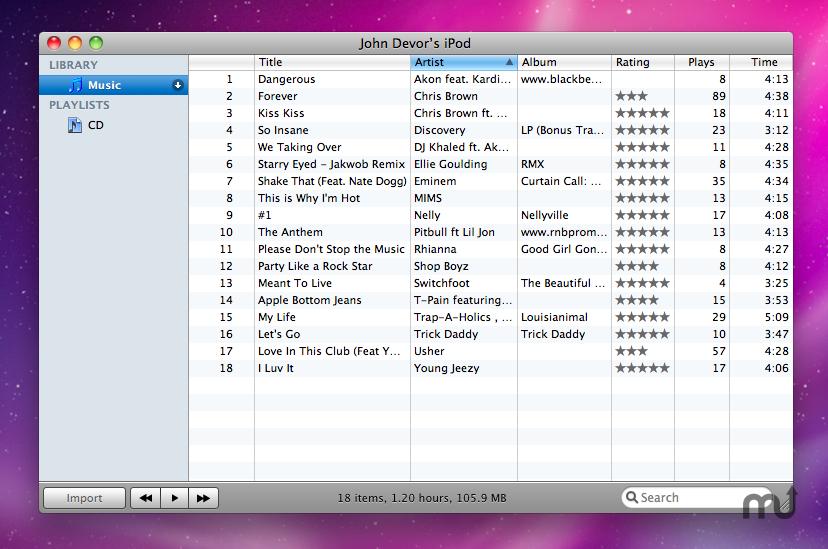Click the play count 89
The height and width of the screenshot is (549, 828).
(x=719, y=96)
